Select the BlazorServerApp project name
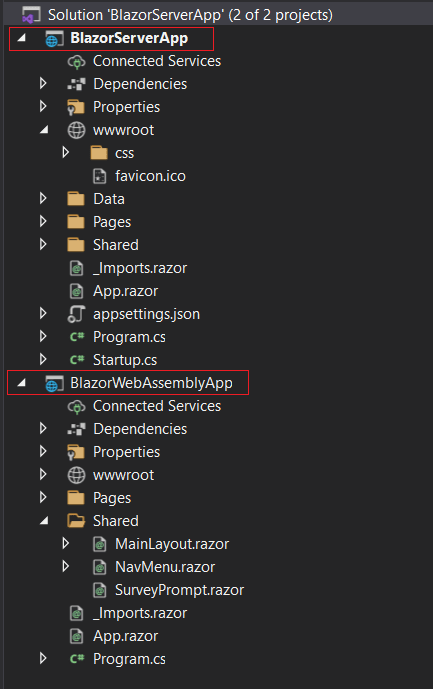 (129, 38)
